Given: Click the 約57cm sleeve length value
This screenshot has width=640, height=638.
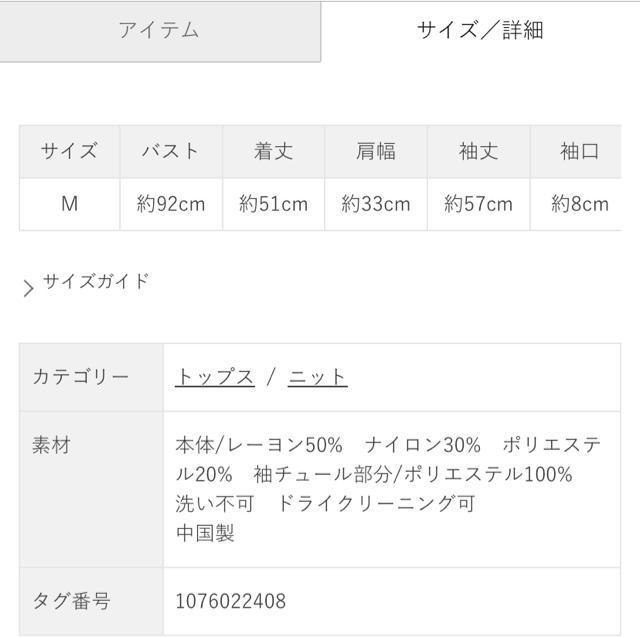Looking at the screenshot, I should pos(478,204).
